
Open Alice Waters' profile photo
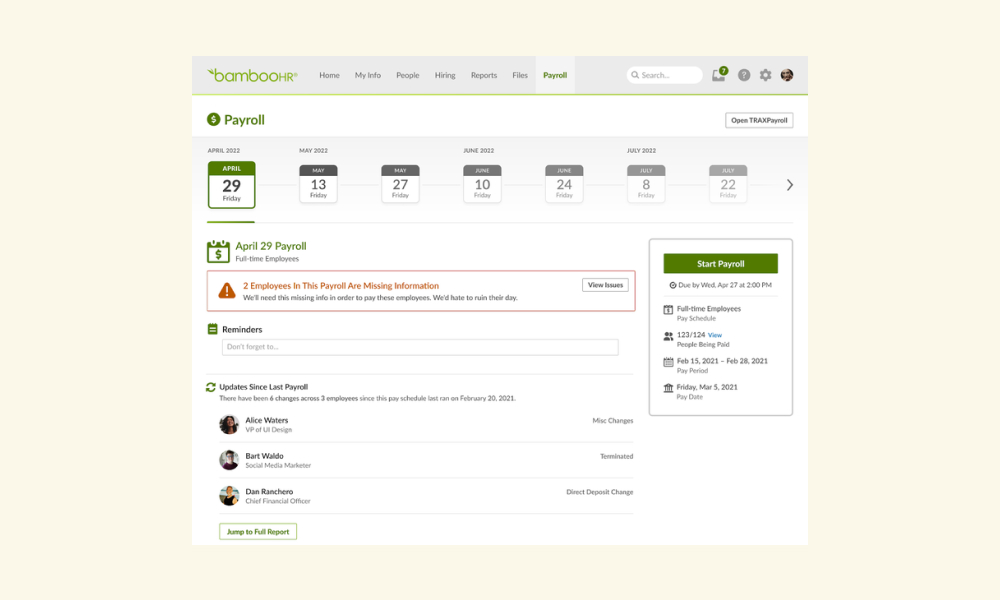[229, 424]
